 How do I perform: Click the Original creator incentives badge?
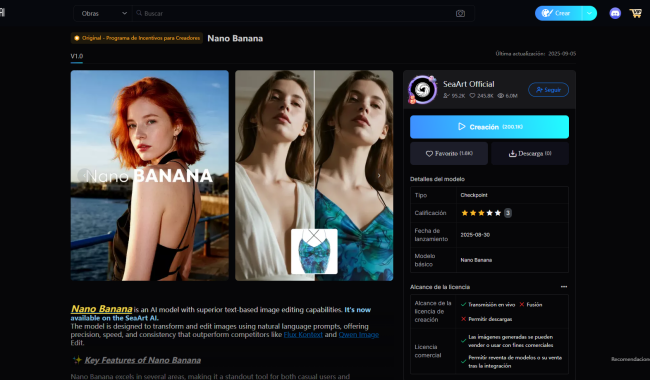pos(137,38)
